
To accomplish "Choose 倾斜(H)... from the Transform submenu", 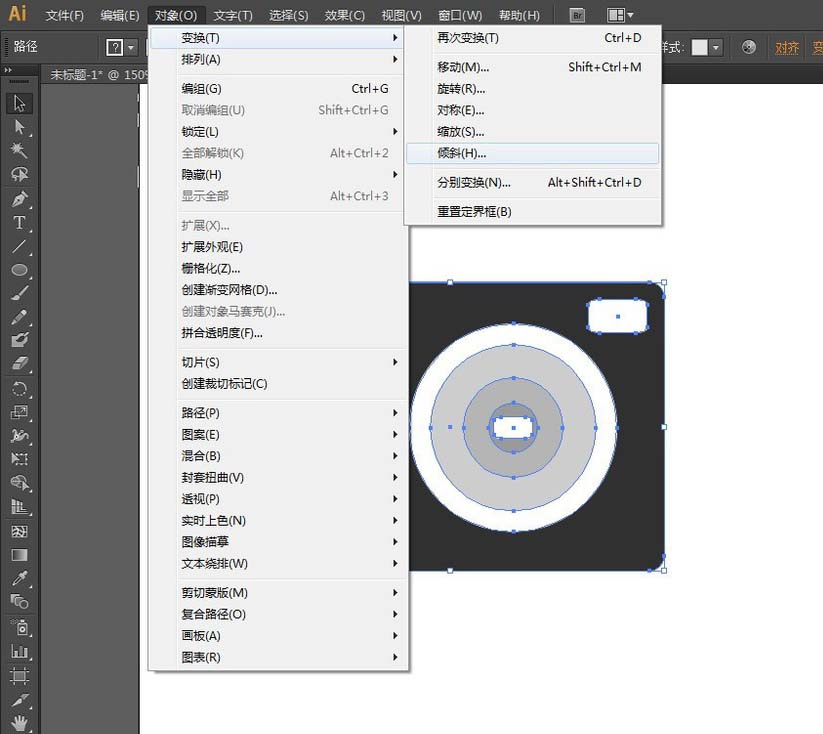I will pos(532,153).
